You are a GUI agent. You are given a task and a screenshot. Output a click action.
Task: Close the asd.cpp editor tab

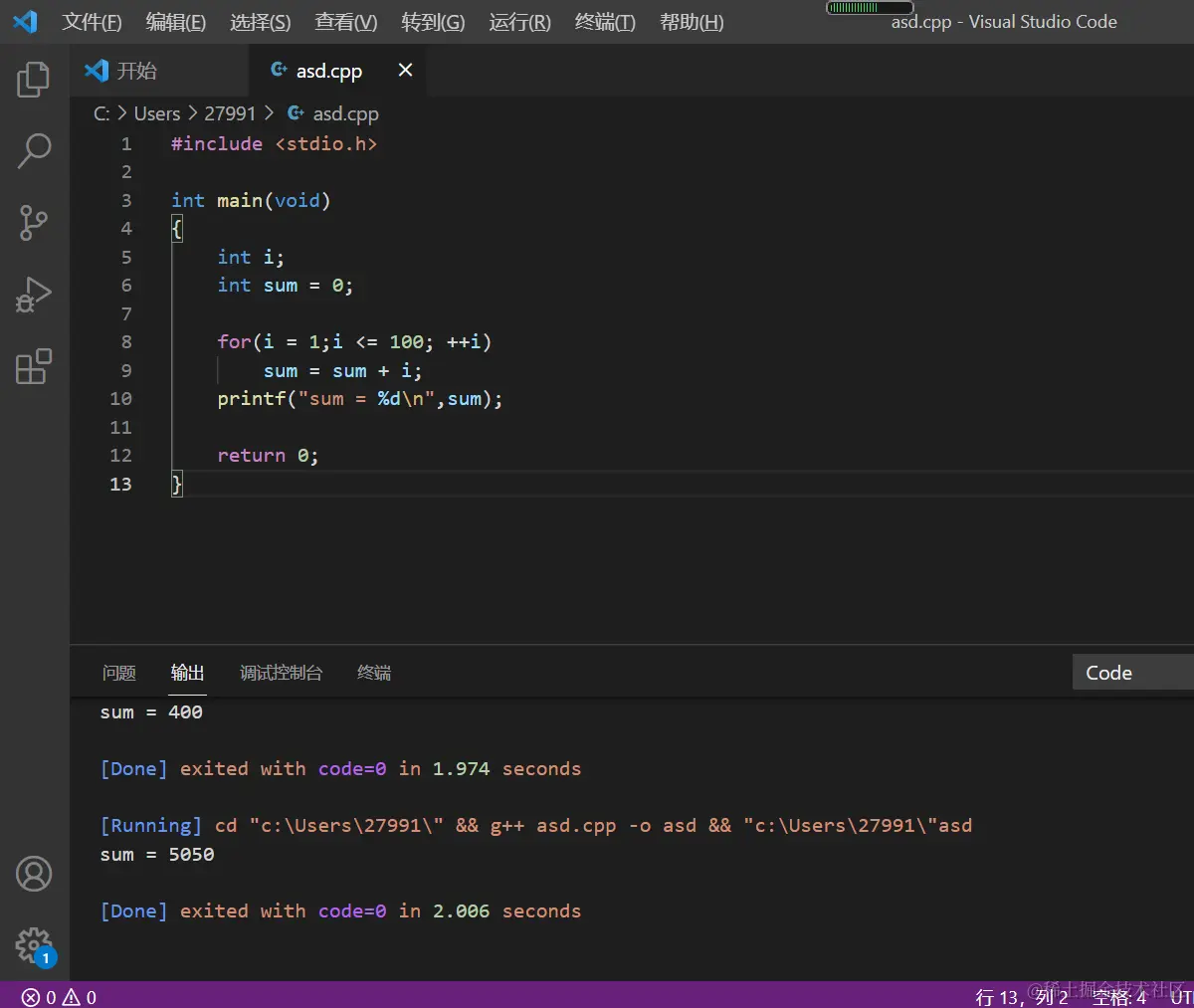click(x=405, y=70)
